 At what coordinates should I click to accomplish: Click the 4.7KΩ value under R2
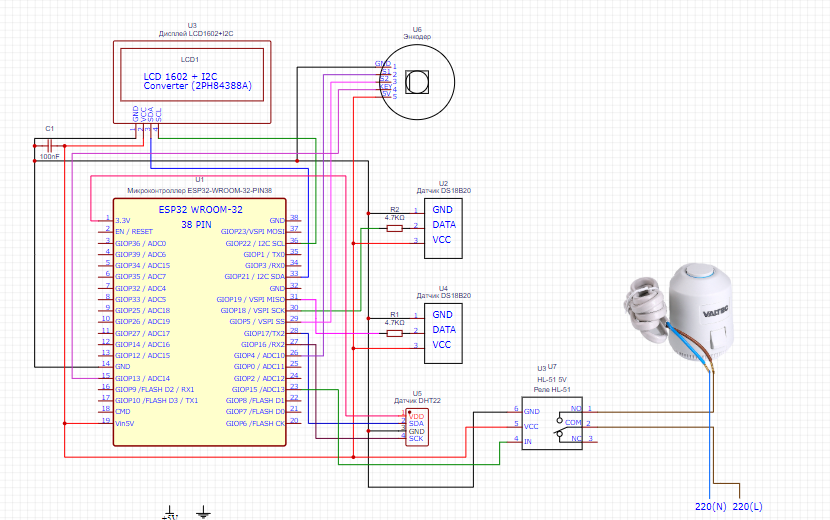click(x=394, y=218)
